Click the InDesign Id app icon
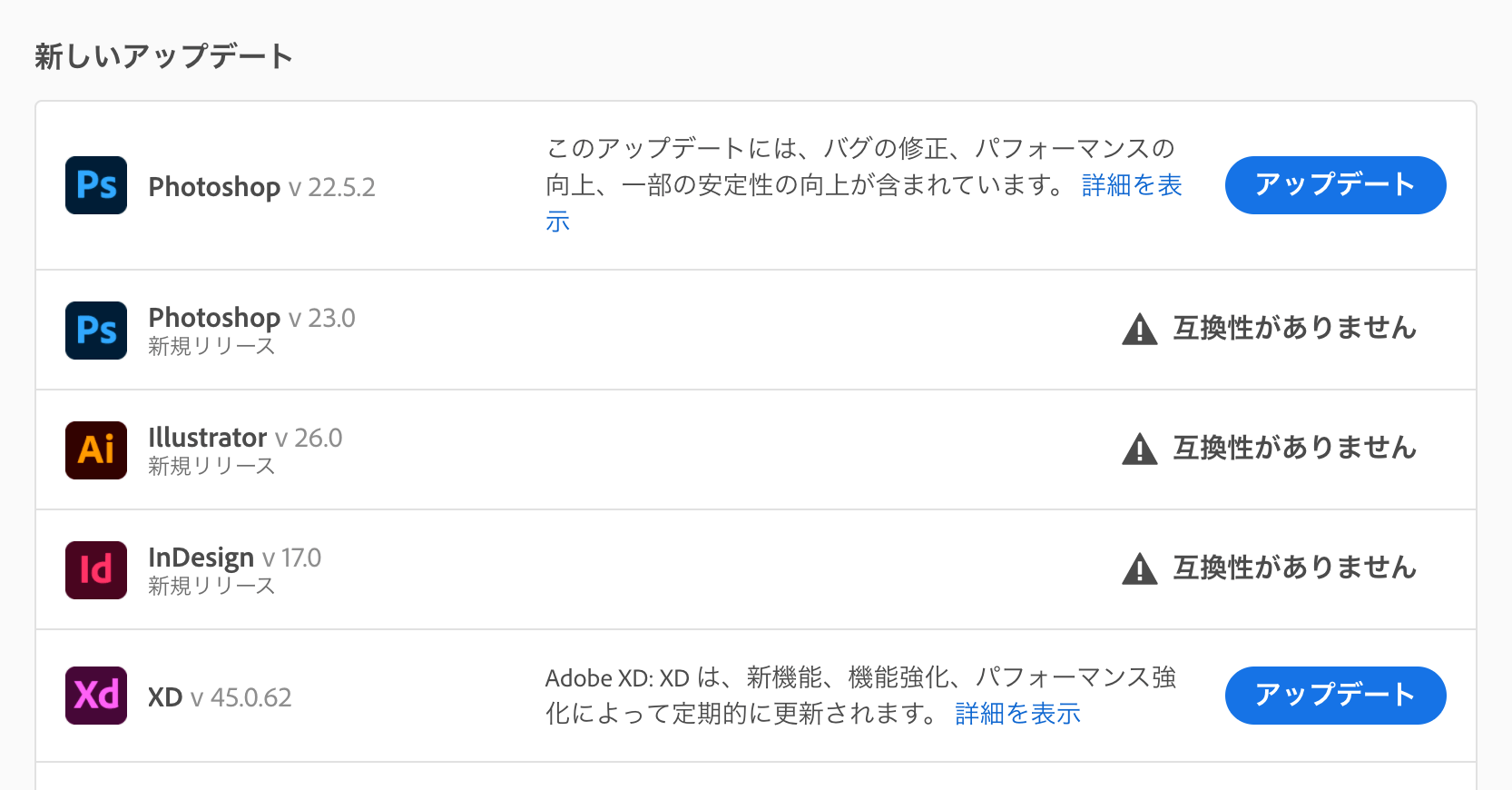This screenshot has height=790, width=1512. click(x=96, y=570)
